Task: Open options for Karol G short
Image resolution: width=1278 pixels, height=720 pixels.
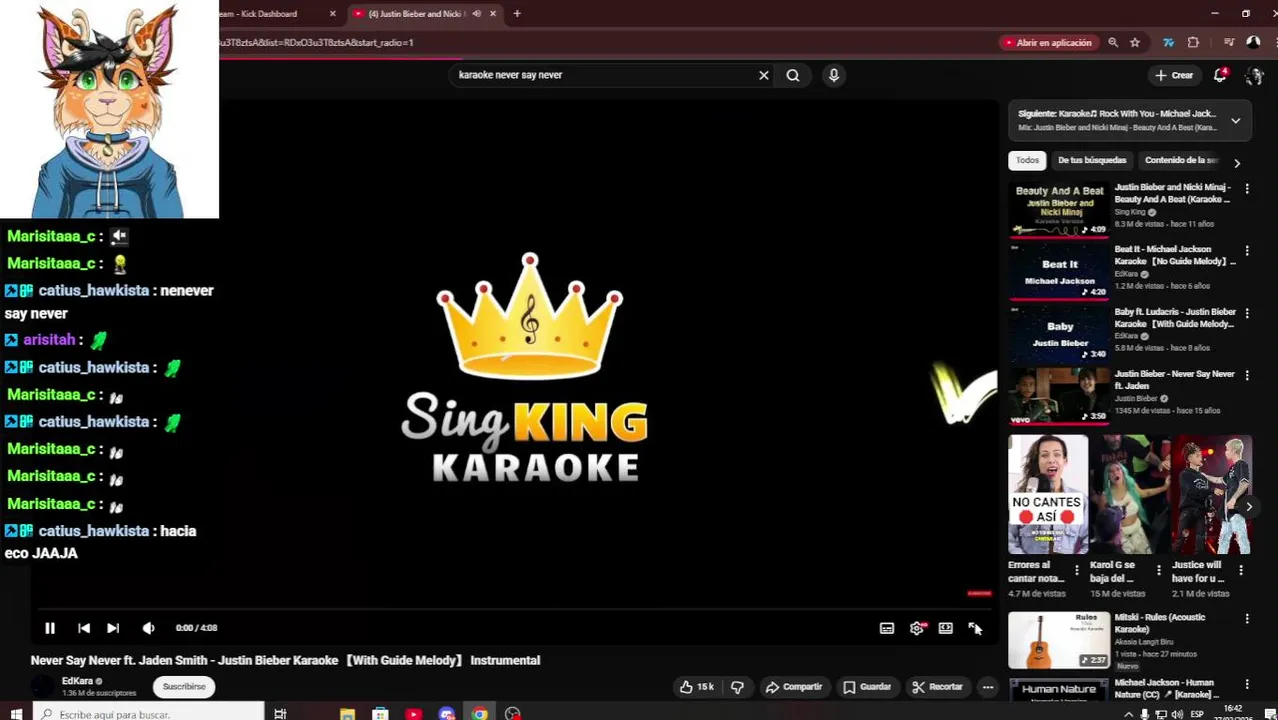Action: [1159, 570]
